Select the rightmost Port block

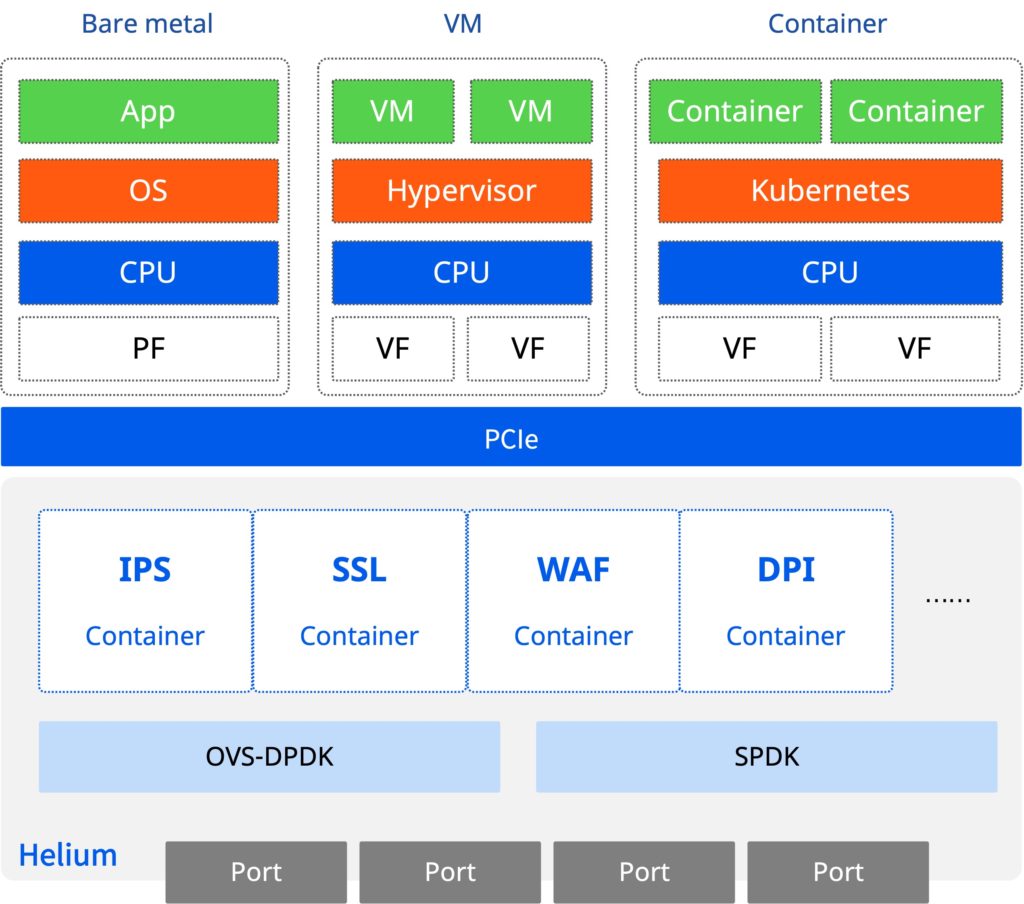tap(838, 872)
